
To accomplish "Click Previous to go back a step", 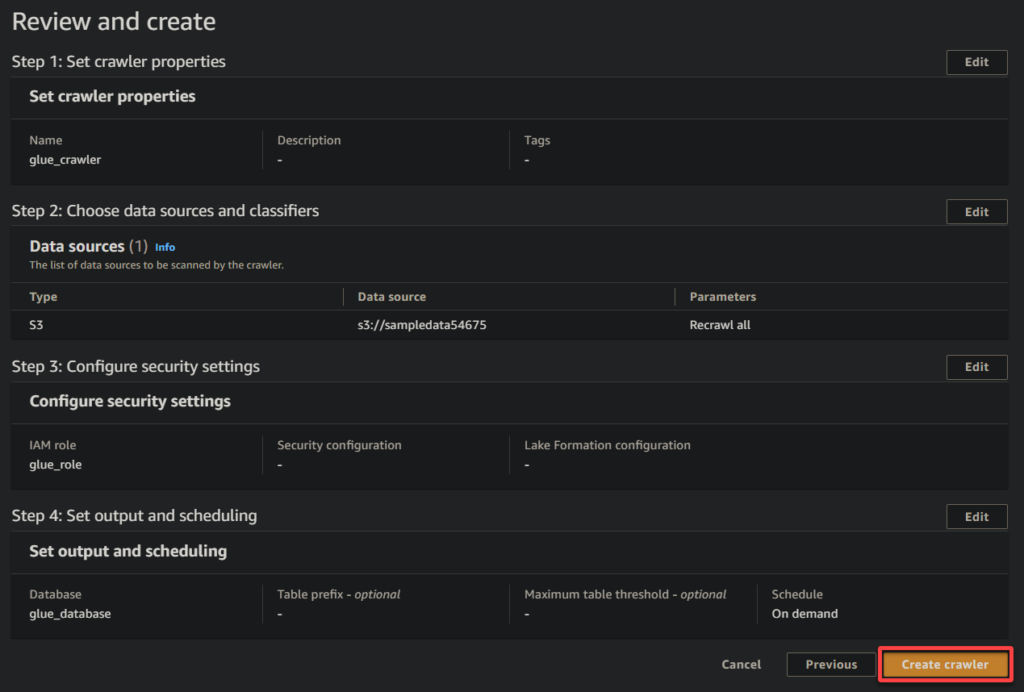I will [x=831, y=664].
